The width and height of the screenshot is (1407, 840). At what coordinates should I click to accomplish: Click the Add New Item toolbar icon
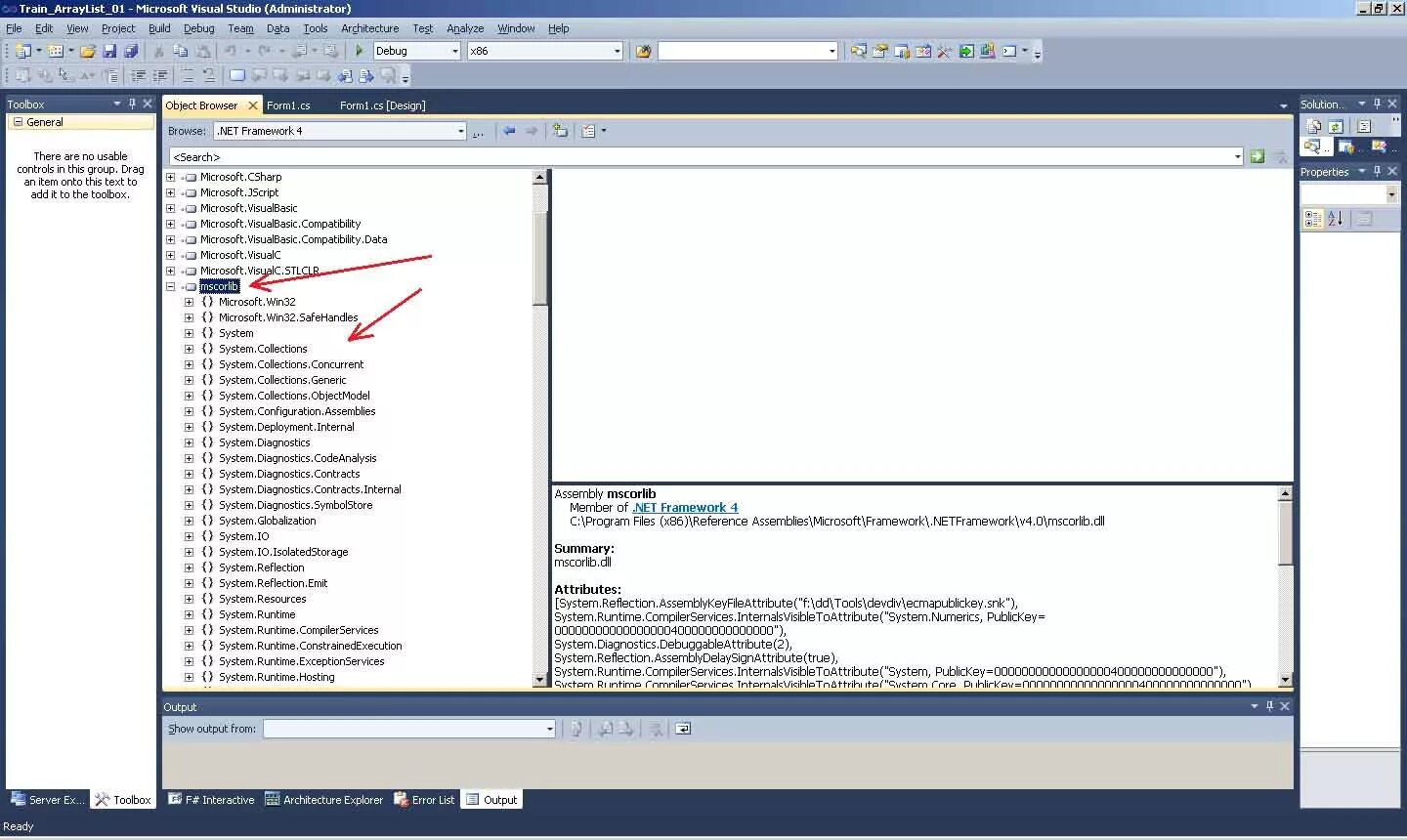point(56,51)
